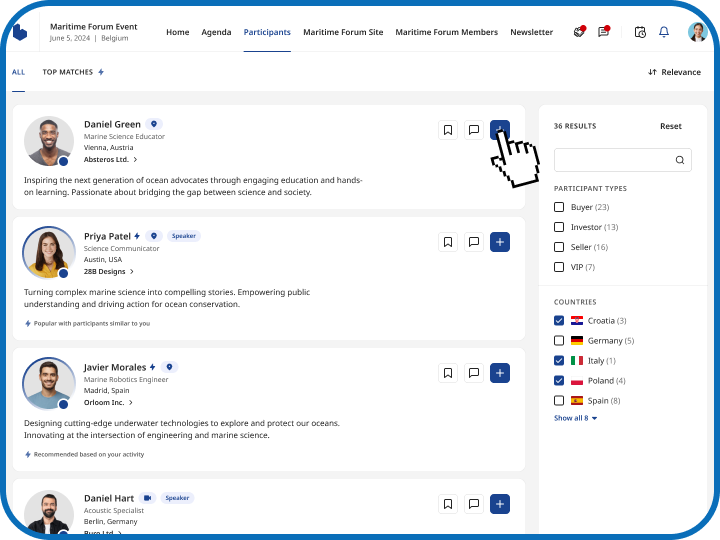Click the plus button for Priya Patel
This screenshot has width=720, height=540.
[x=500, y=242]
